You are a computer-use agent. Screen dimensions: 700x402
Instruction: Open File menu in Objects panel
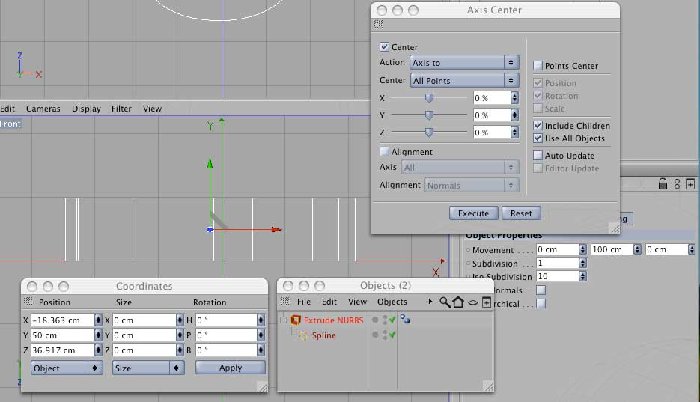pos(304,302)
